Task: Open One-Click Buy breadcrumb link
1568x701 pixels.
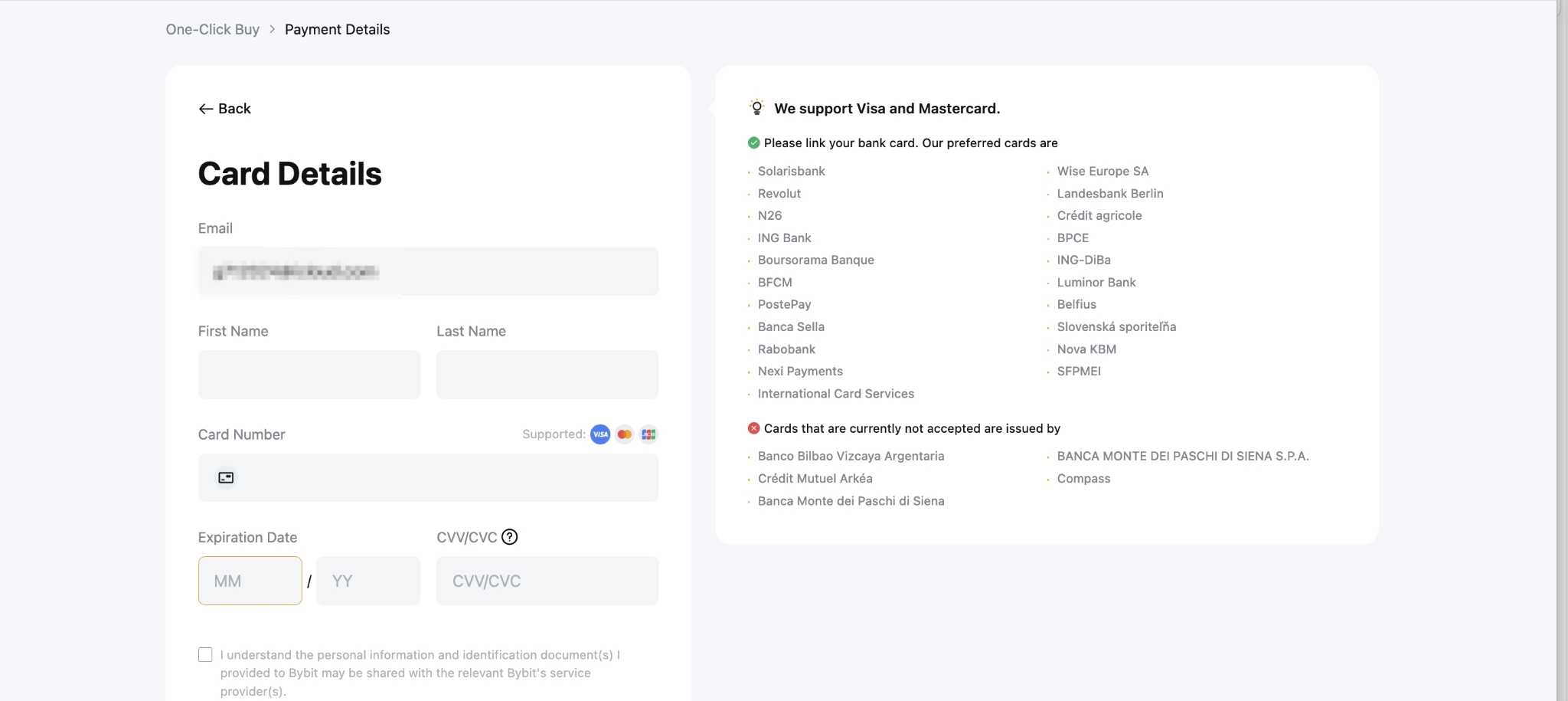Action: click(x=212, y=29)
